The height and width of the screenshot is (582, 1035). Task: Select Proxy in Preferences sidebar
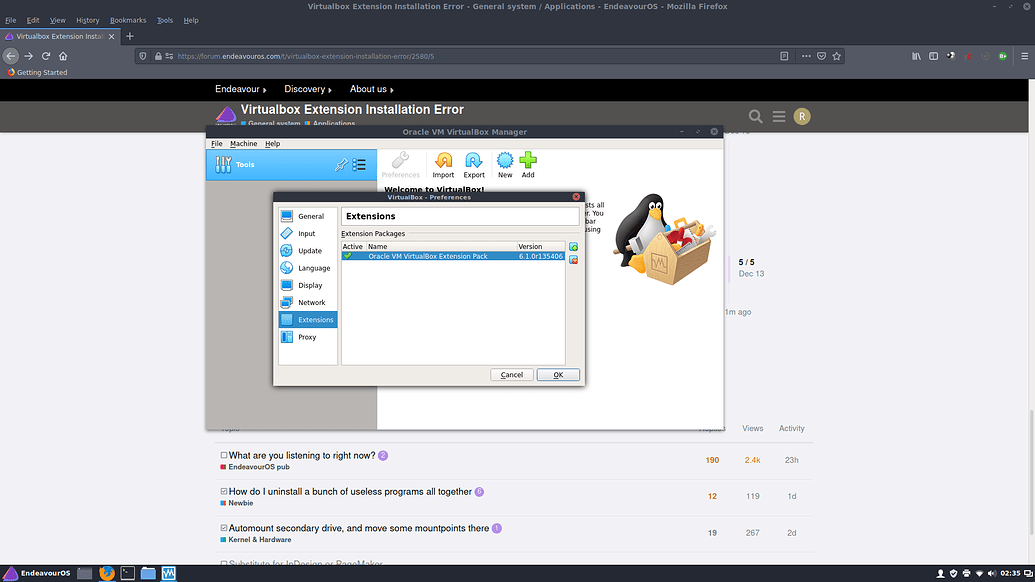point(308,337)
